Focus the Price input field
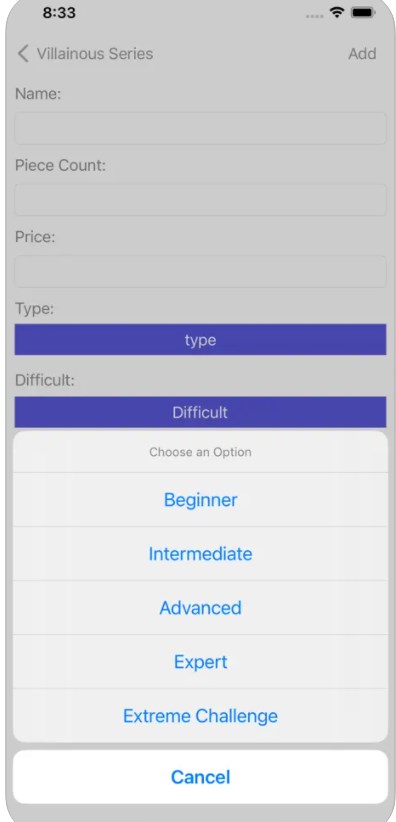Viewport: 396px width, 822px height. pos(200,272)
